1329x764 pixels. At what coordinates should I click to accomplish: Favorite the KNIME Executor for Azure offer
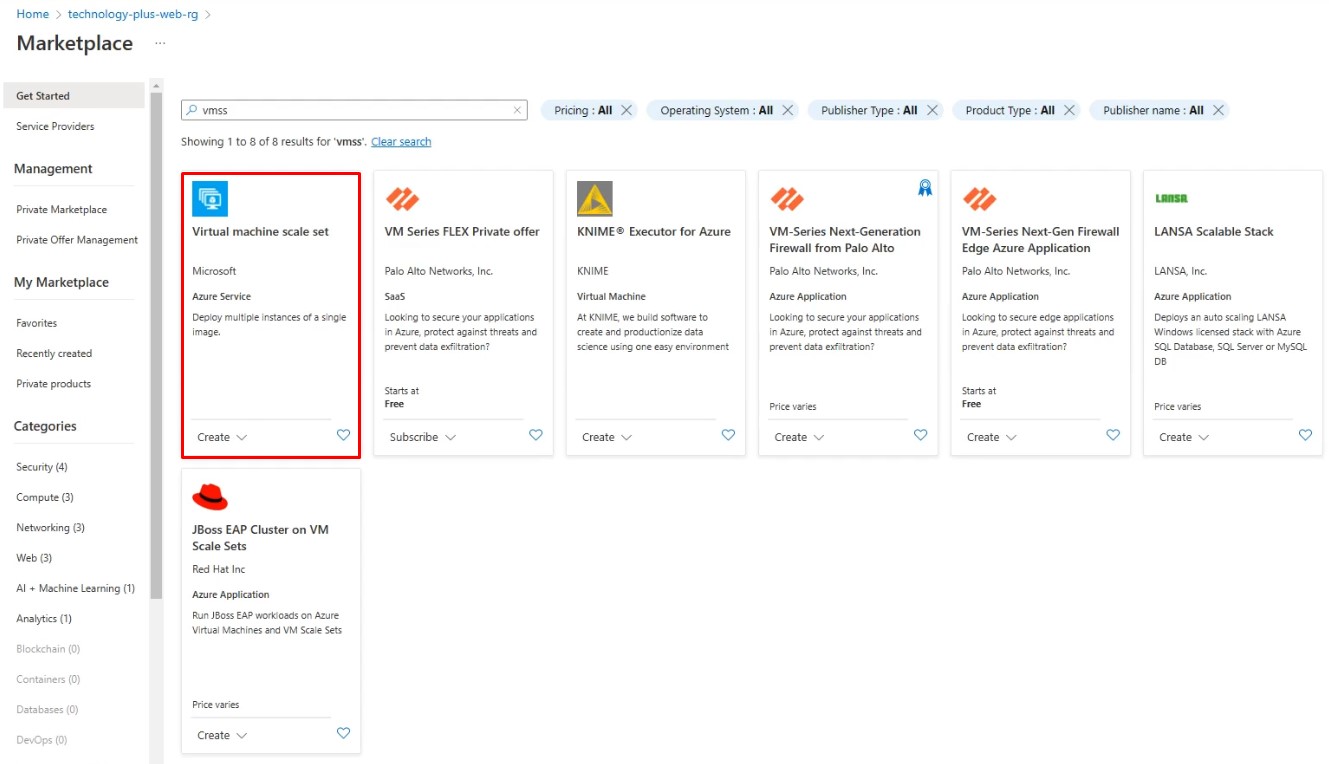(x=728, y=435)
